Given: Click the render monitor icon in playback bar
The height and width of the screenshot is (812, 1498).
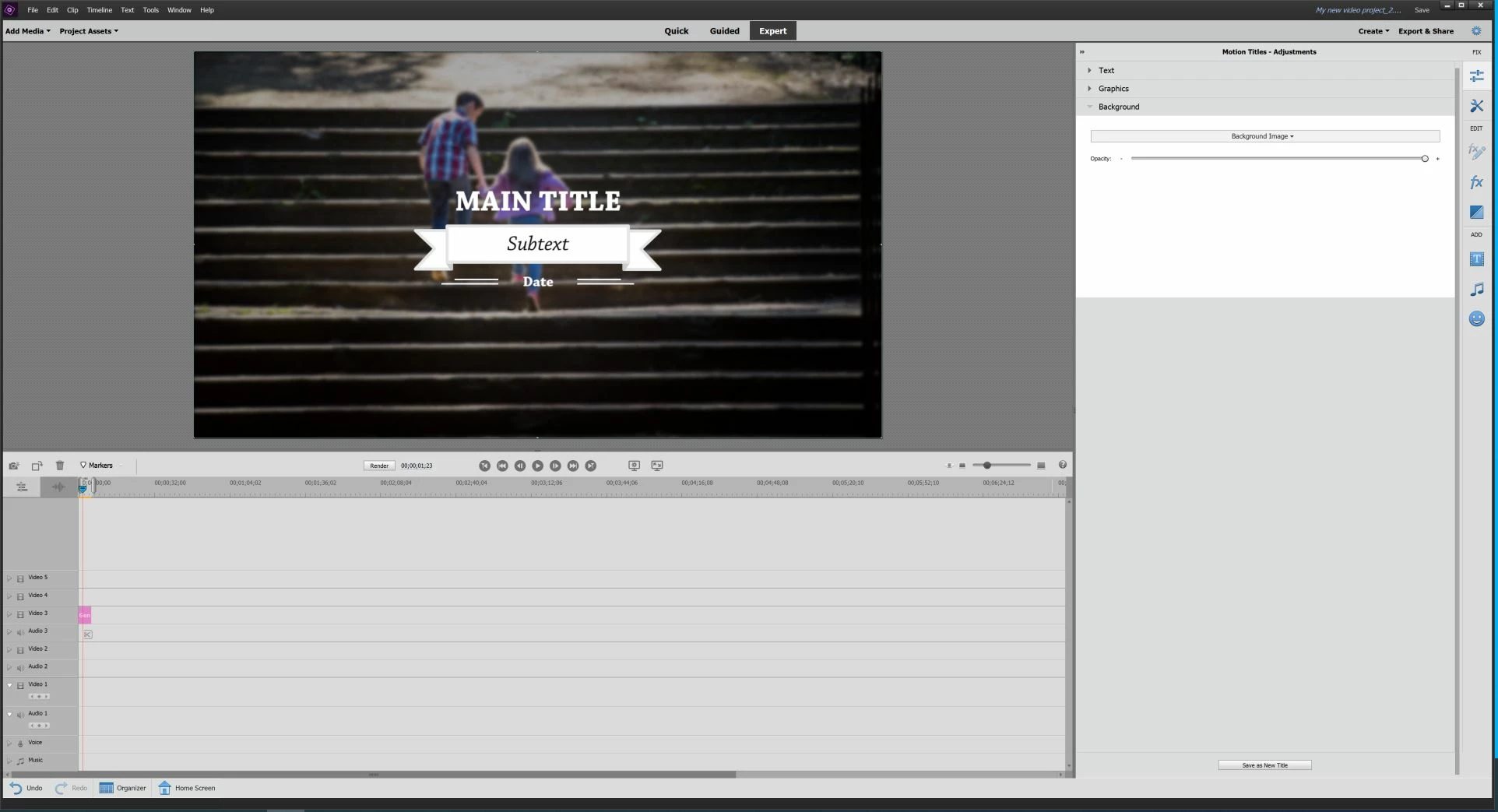Looking at the screenshot, I should [634, 466].
